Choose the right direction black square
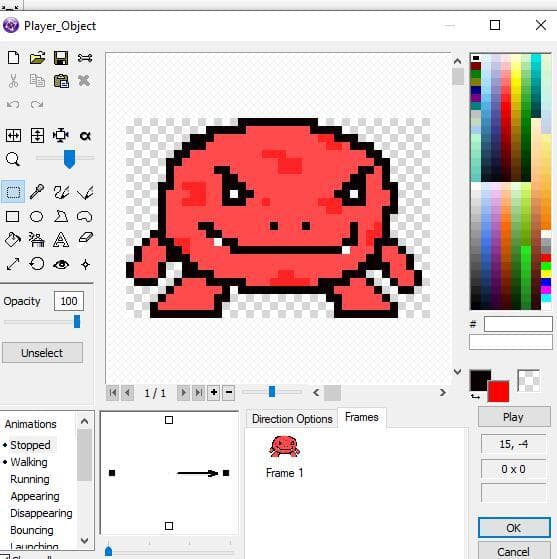The width and height of the screenshot is (557, 559). click(x=226, y=473)
